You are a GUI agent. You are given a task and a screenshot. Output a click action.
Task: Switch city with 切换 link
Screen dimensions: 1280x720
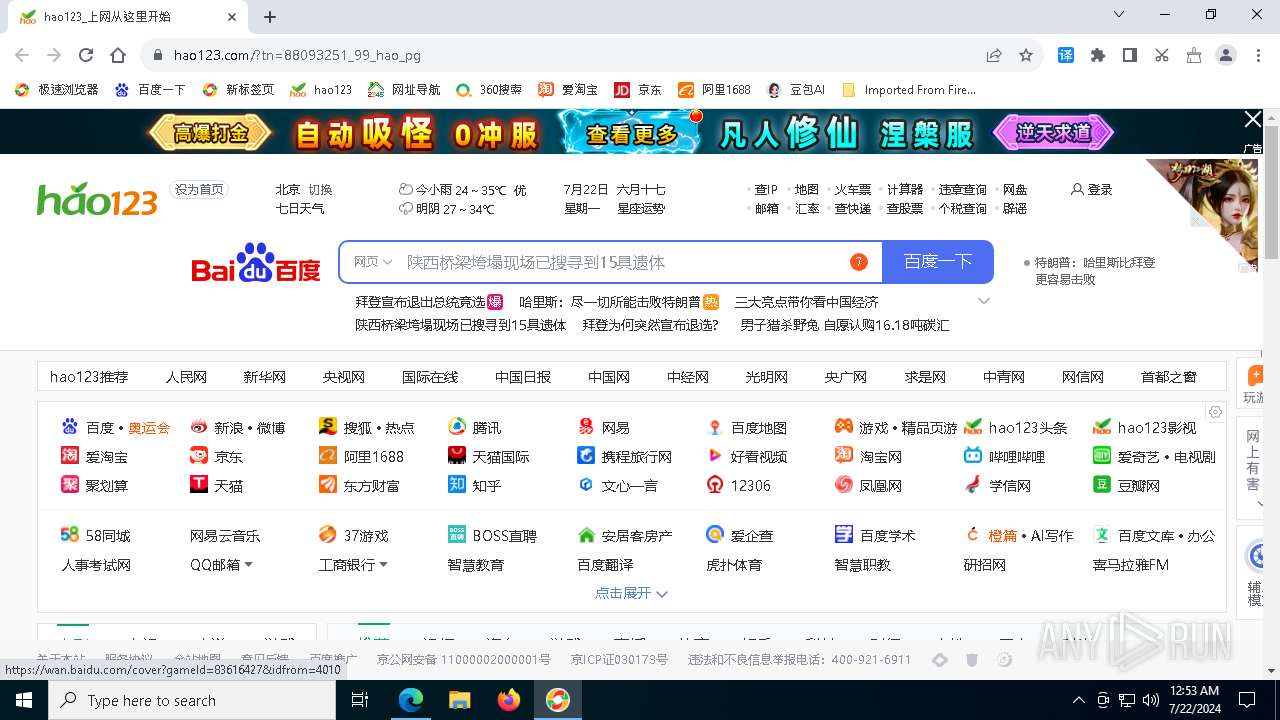click(x=320, y=190)
